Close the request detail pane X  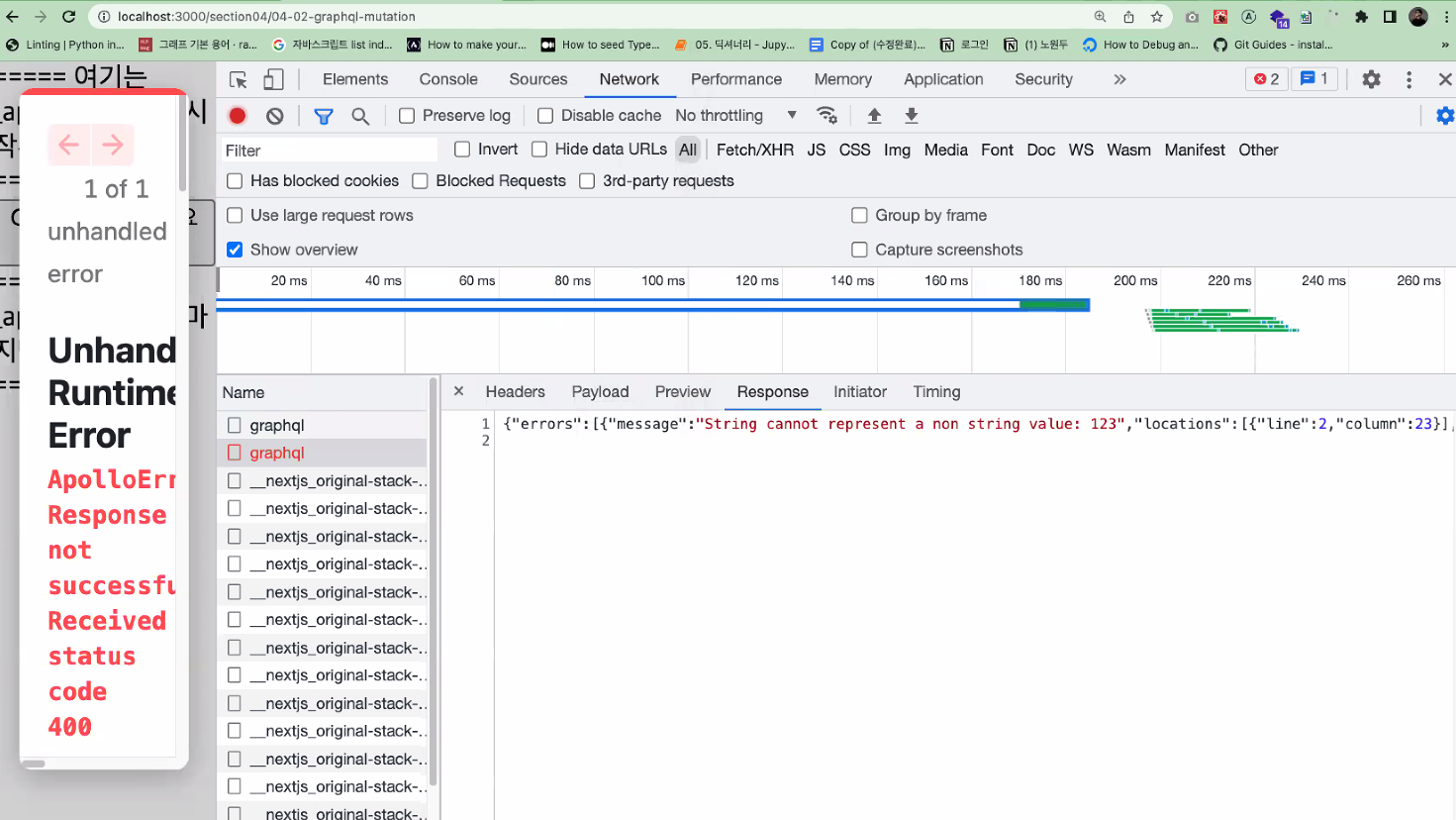click(x=458, y=391)
